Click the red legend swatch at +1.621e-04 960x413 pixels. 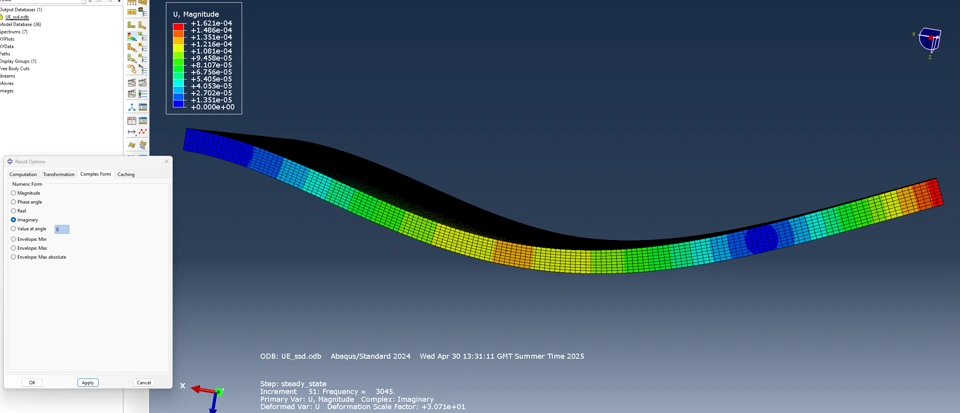pos(178,26)
